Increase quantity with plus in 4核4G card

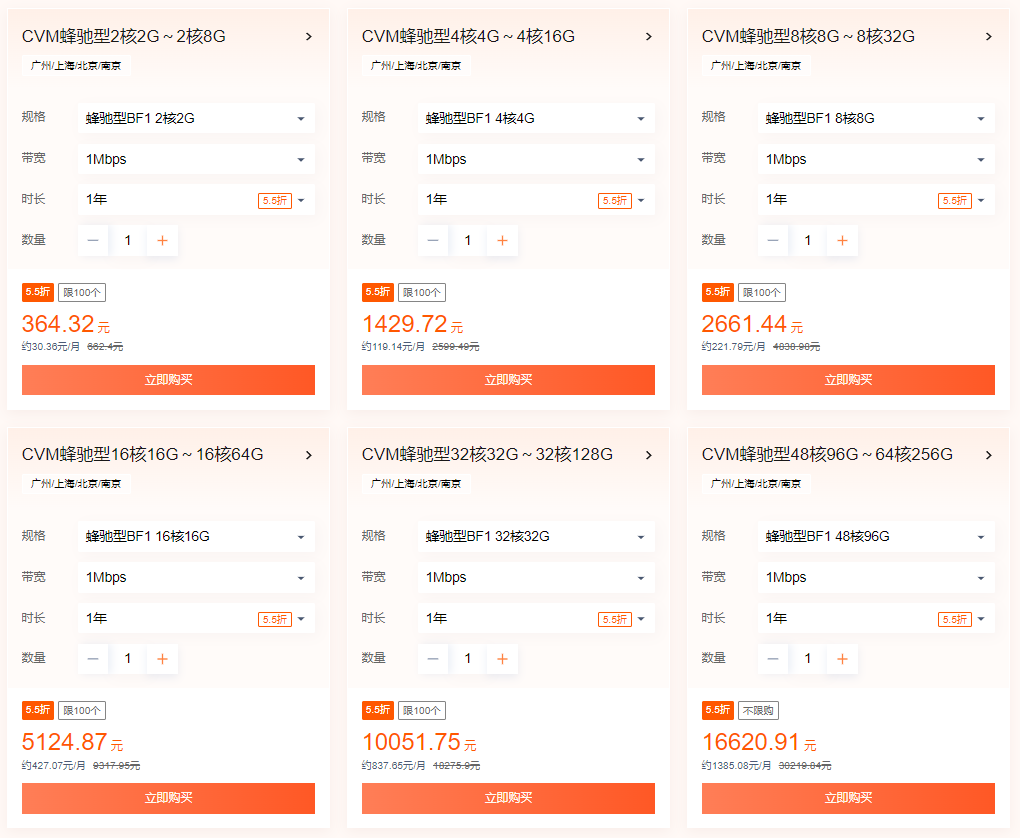click(502, 241)
